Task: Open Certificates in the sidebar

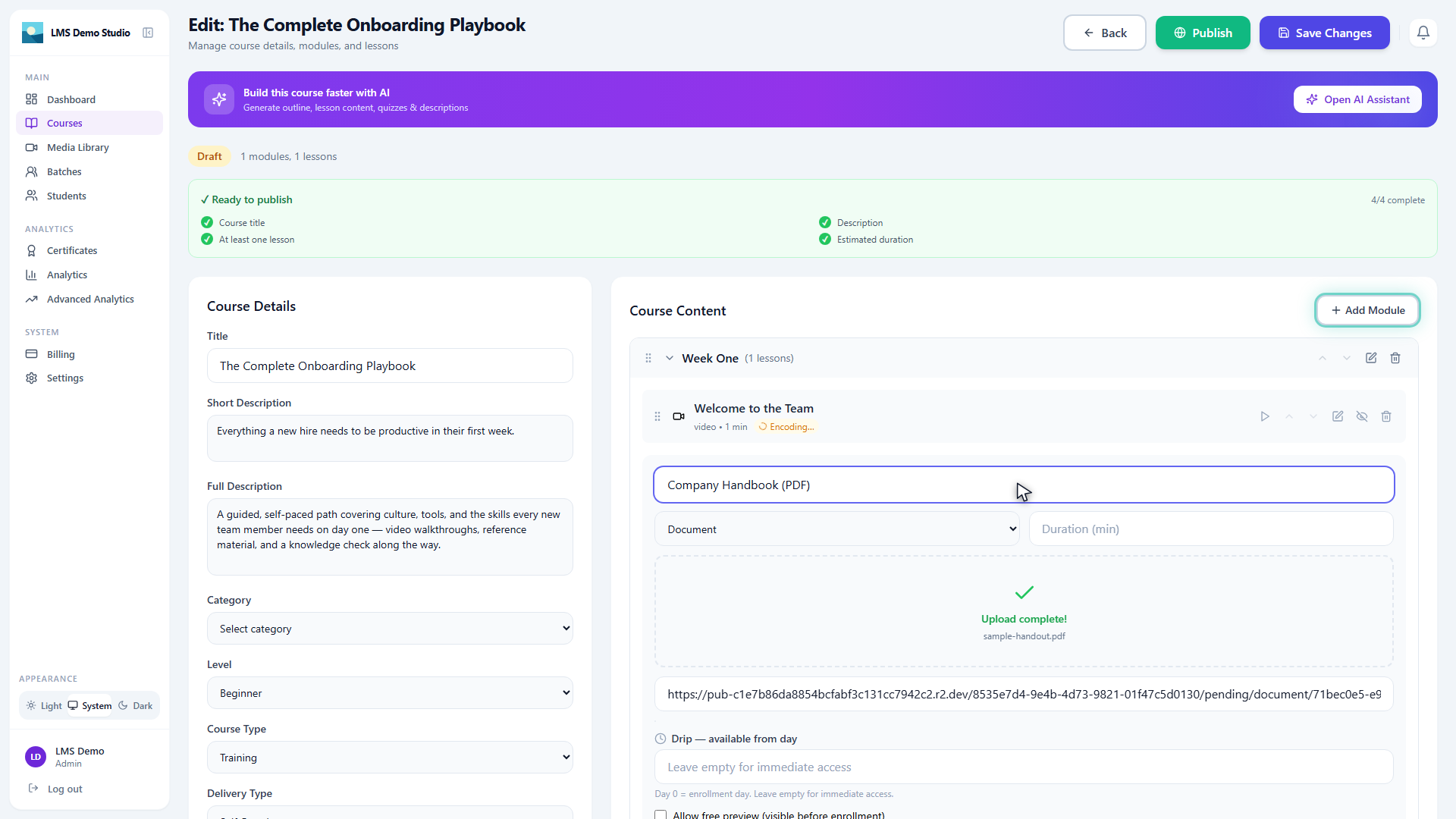Action: (x=89, y=250)
